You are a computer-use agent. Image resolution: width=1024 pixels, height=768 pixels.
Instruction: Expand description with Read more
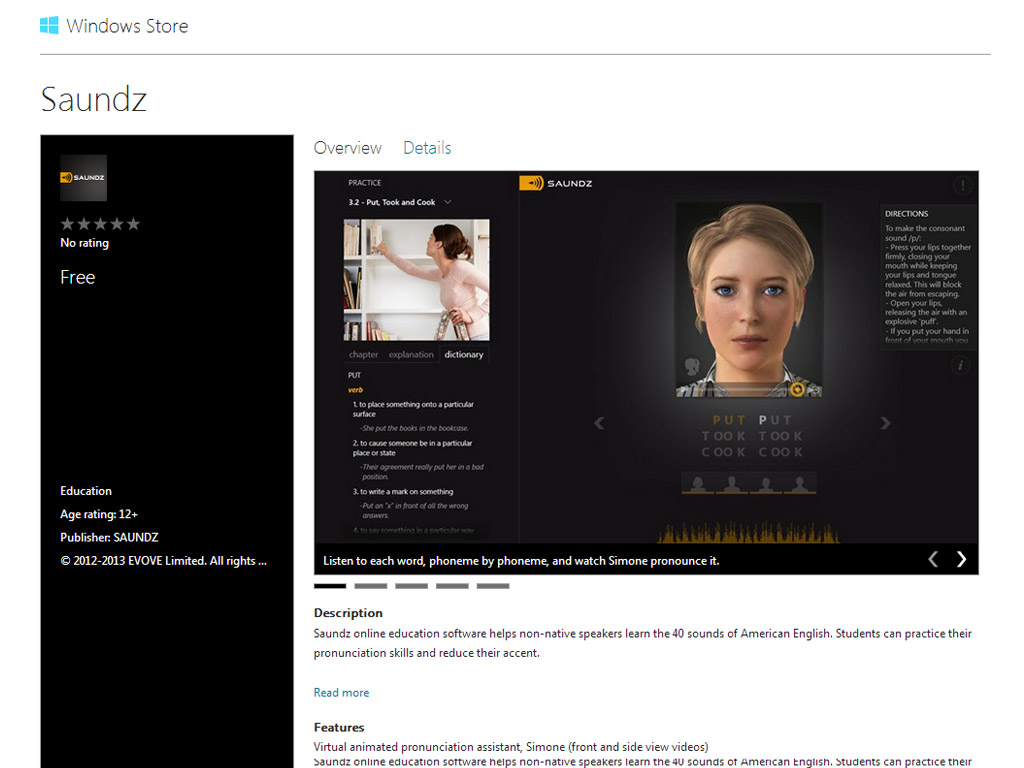coord(341,692)
